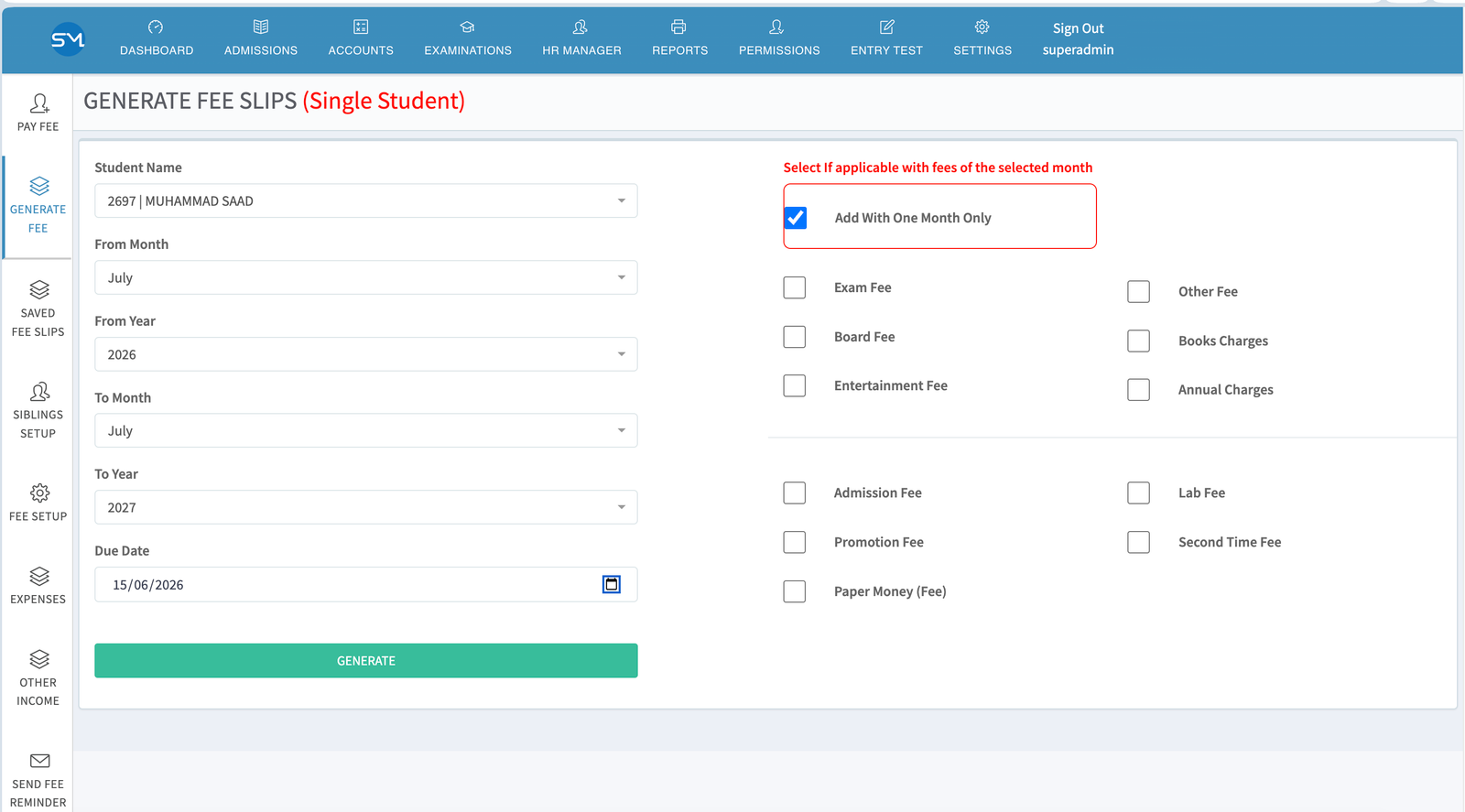Open HR MANAGER menu label
This screenshot has height=812, width=1465.
click(x=581, y=50)
